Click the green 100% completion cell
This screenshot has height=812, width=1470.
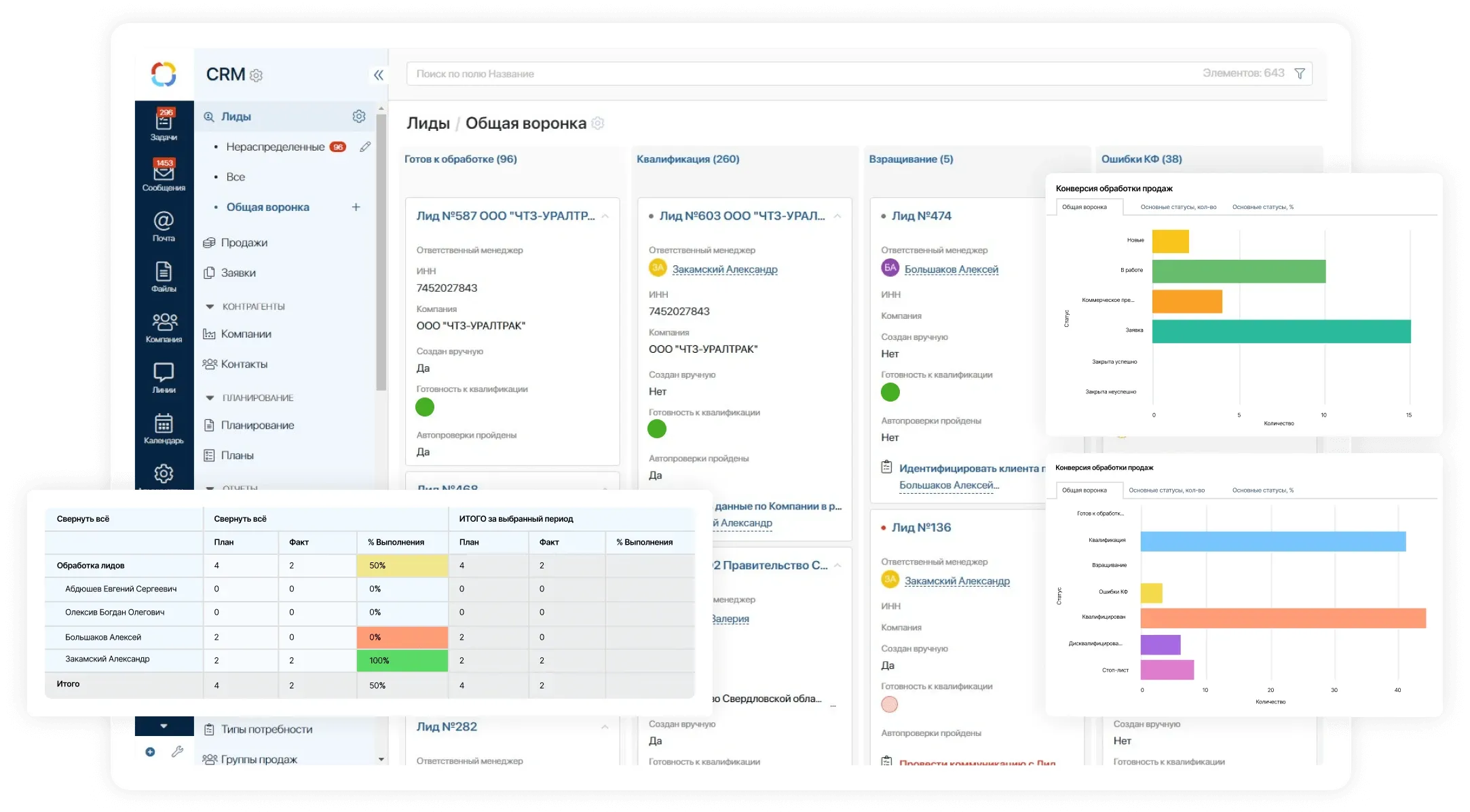(402, 661)
